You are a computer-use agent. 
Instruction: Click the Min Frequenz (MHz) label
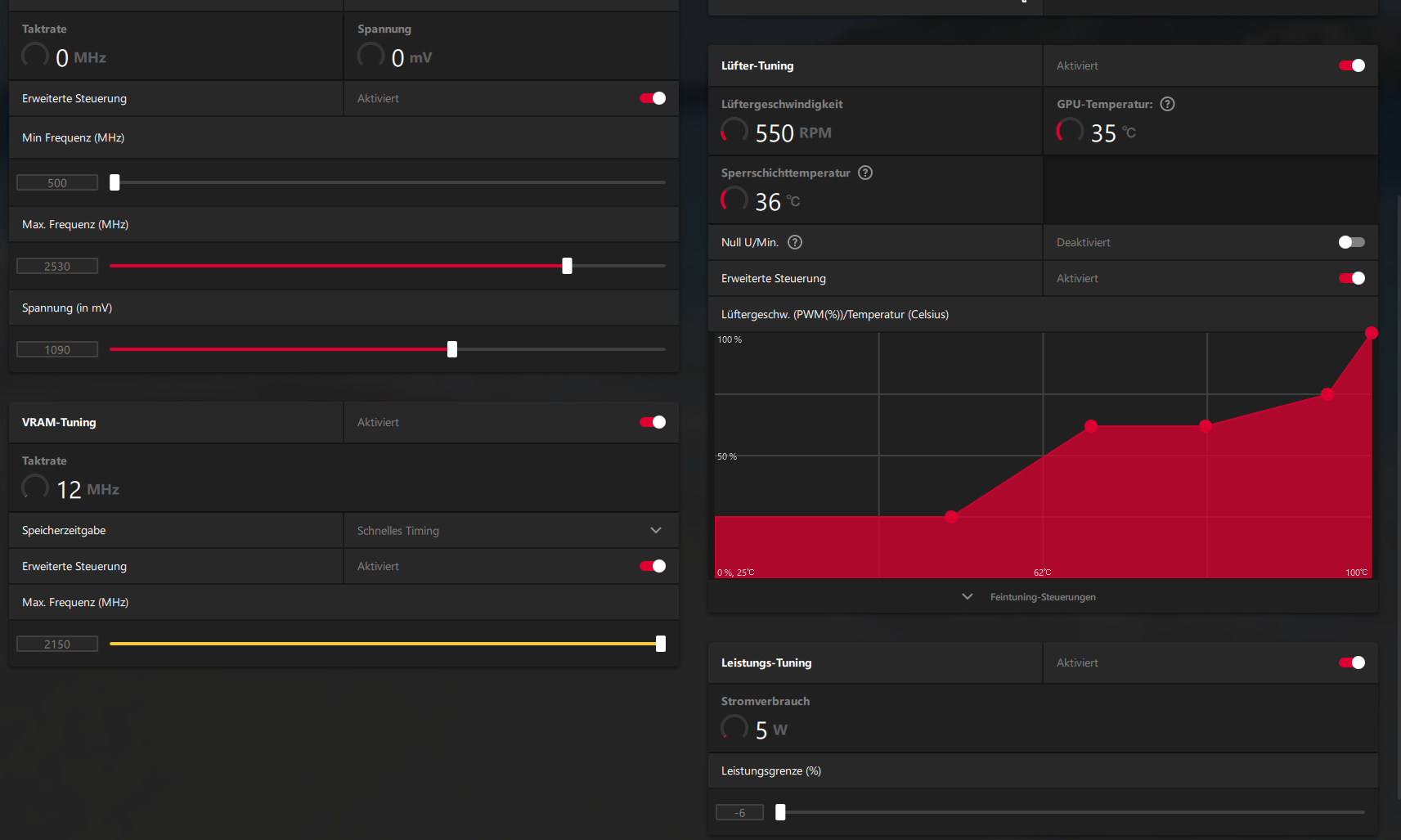click(x=74, y=137)
